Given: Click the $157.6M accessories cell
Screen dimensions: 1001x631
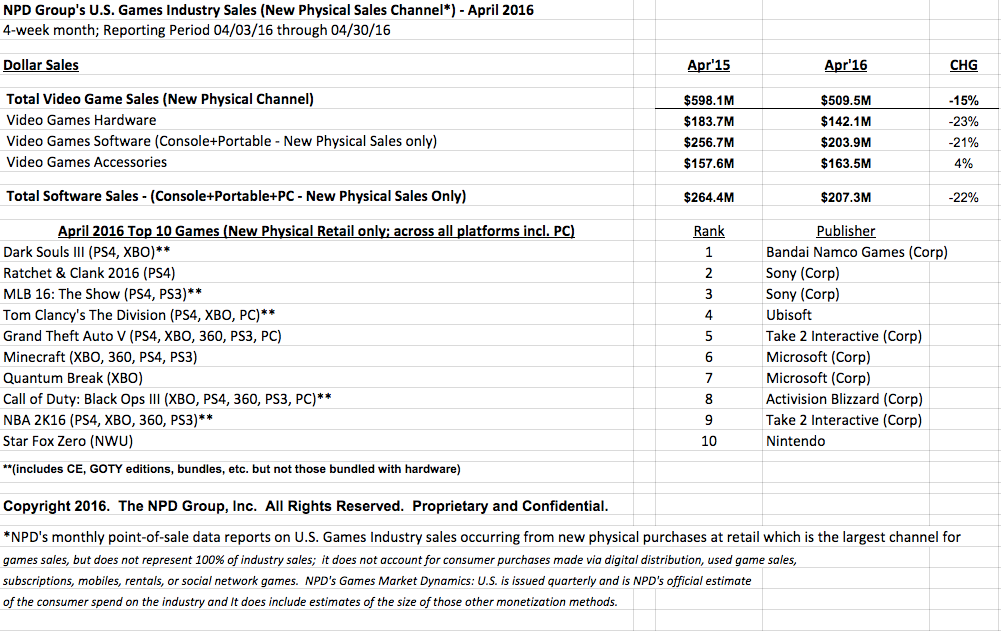Looking at the screenshot, I should coord(709,163).
